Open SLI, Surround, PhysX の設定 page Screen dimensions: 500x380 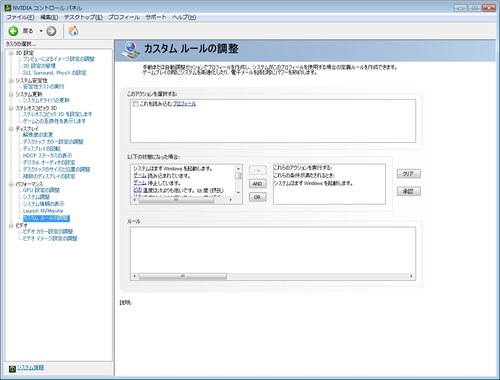55,73
